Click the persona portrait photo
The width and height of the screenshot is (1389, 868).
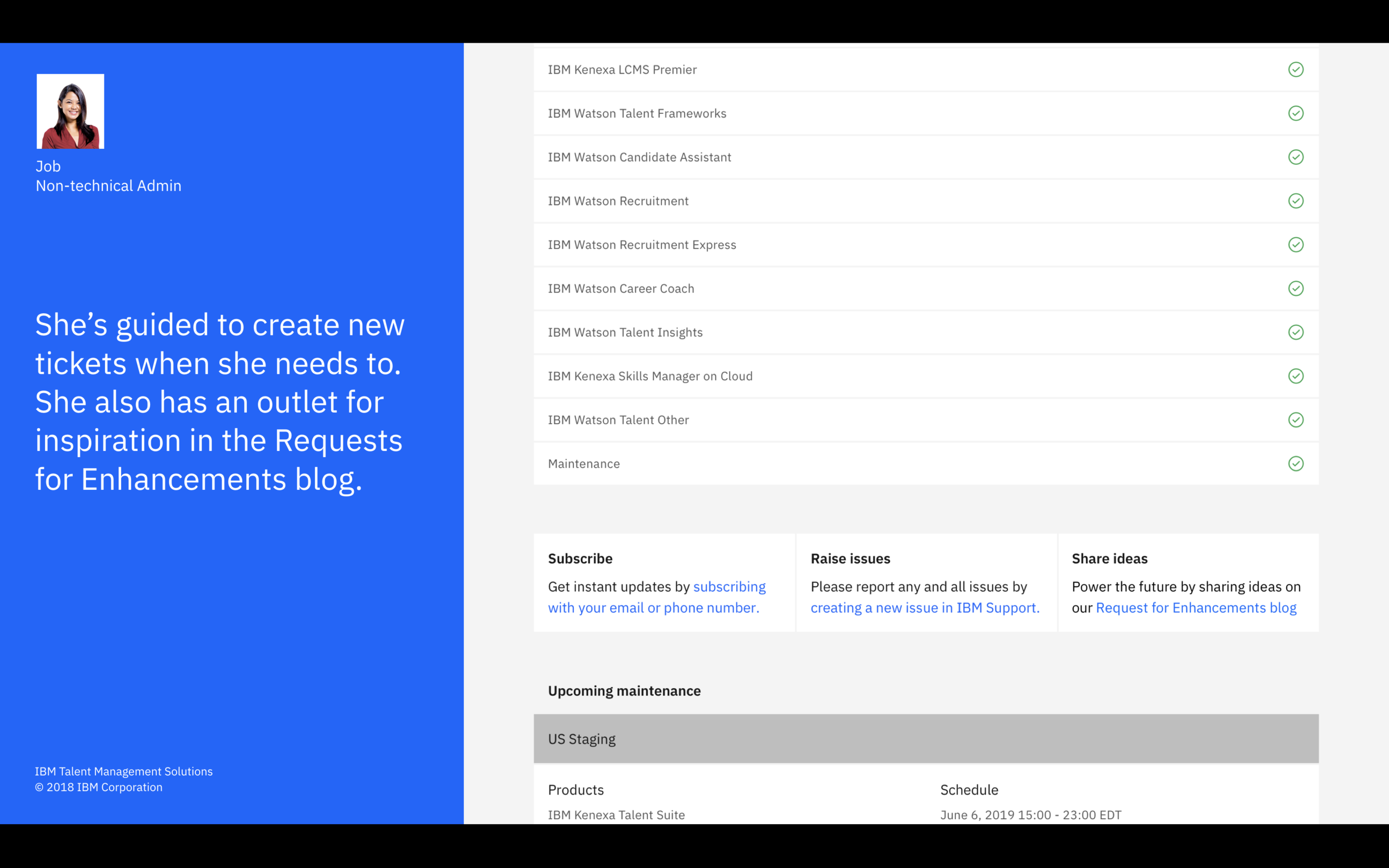tap(70, 112)
